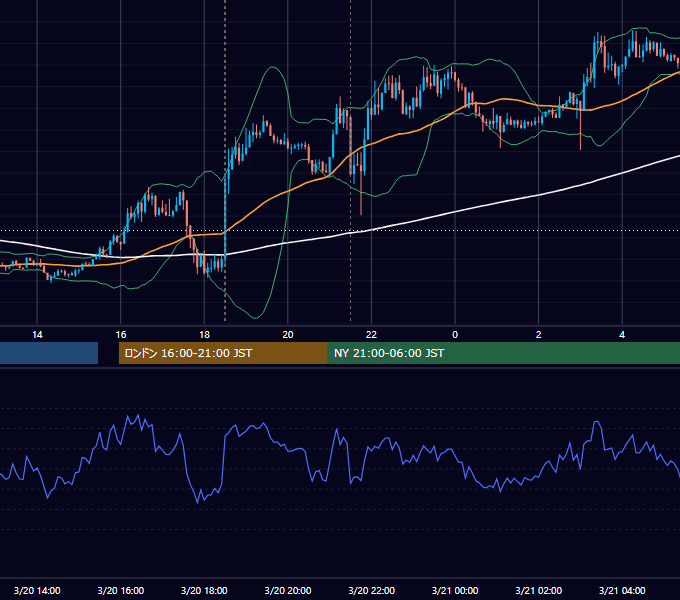The height and width of the screenshot is (600, 680).
Task: Click the blue session bar before London
Action: click(49, 353)
